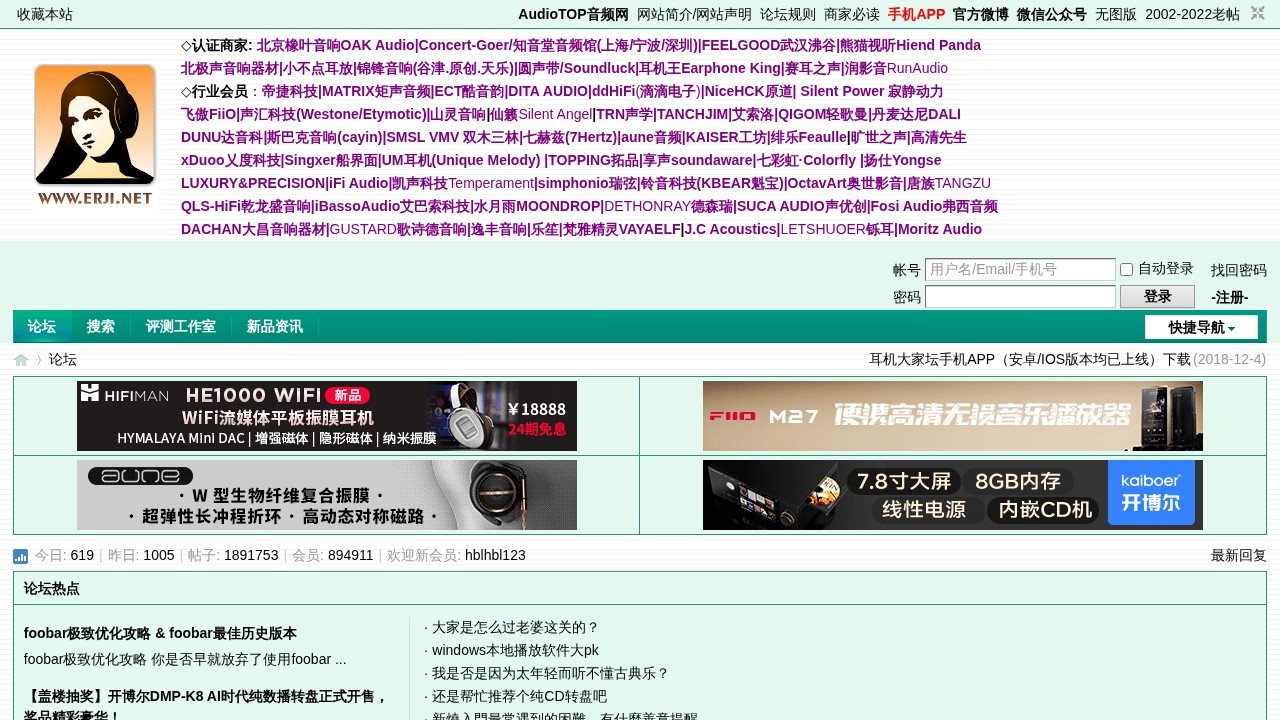The height and width of the screenshot is (720, 1280).
Task: Open thread 我是否是因为太年轻而听不懂古典乐？
Action: (x=550, y=673)
